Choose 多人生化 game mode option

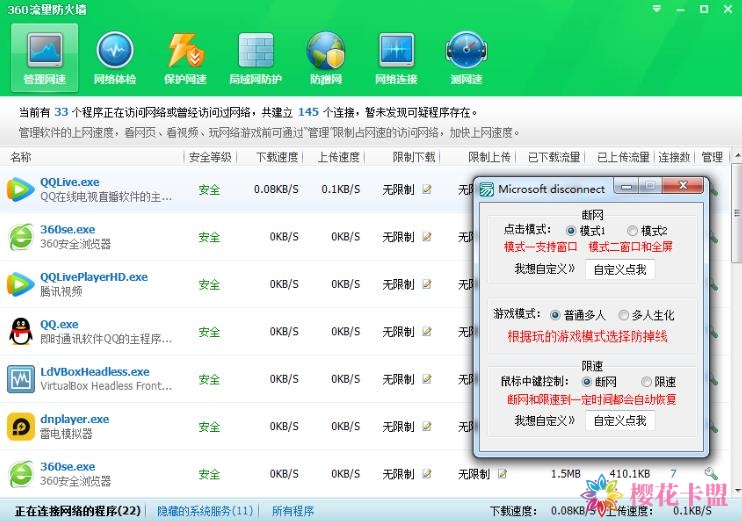pyautogui.click(x=624, y=315)
